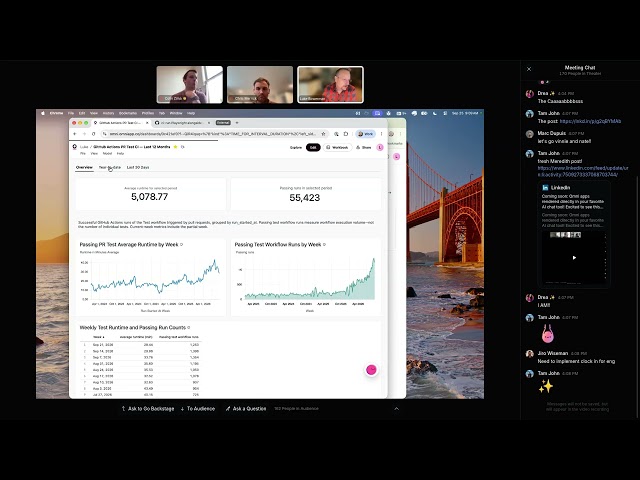
Task: Click the pink bunny sticker in chat
Action: coord(547,334)
